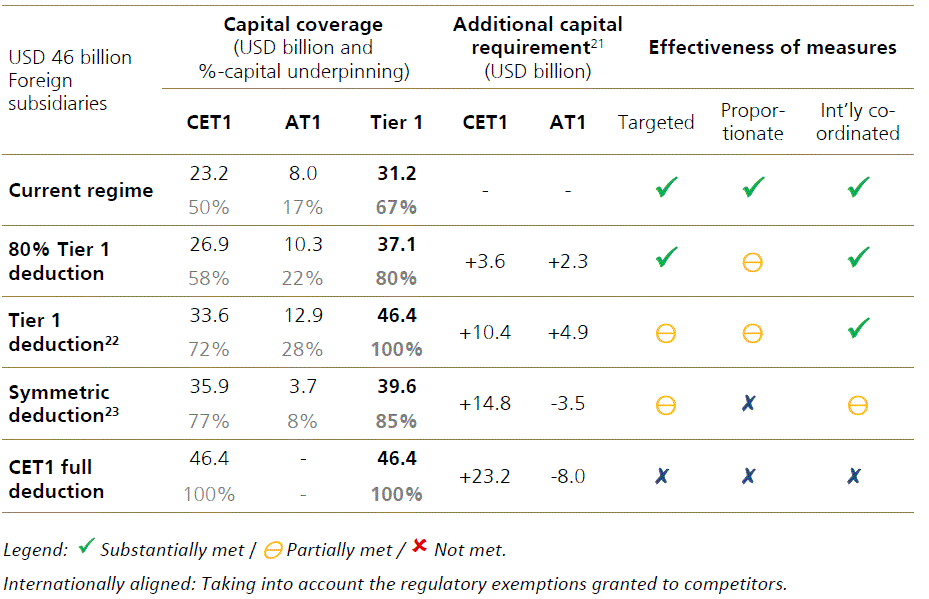Click the Current regime Proportionate checkmark
The height and width of the screenshot is (599, 929).
[x=754, y=188]
